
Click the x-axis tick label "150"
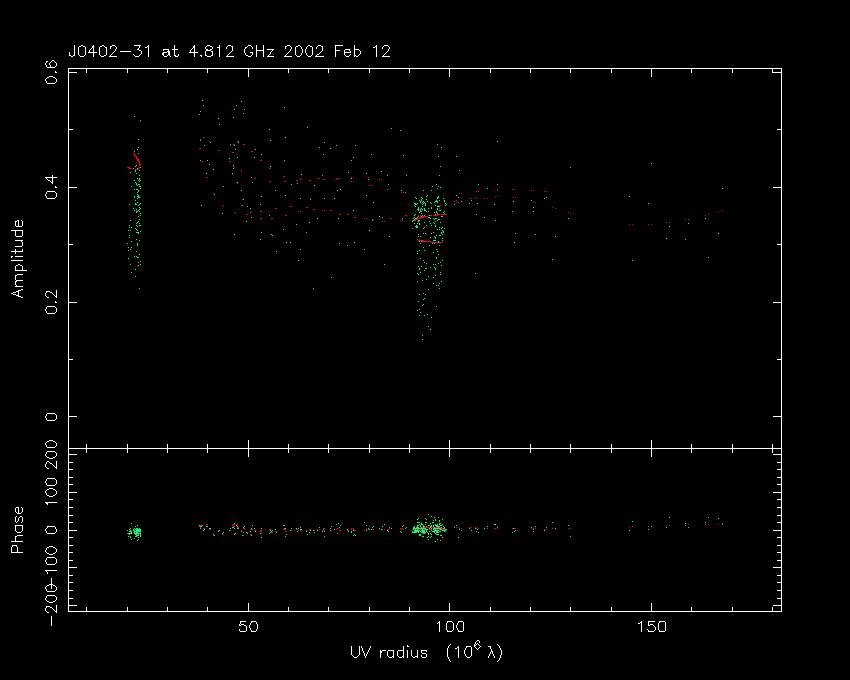click(651, 627)
